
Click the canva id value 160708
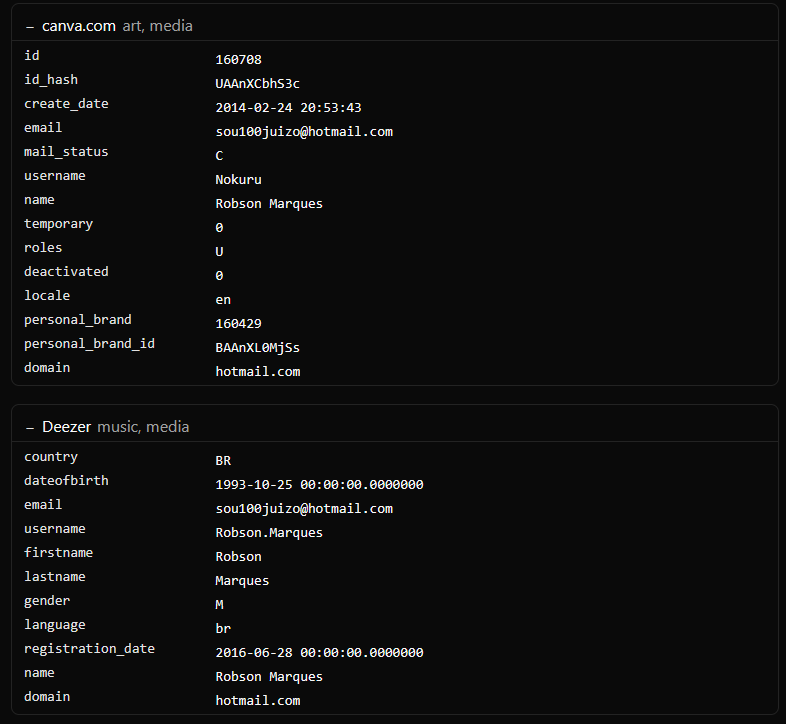[238, 60]
